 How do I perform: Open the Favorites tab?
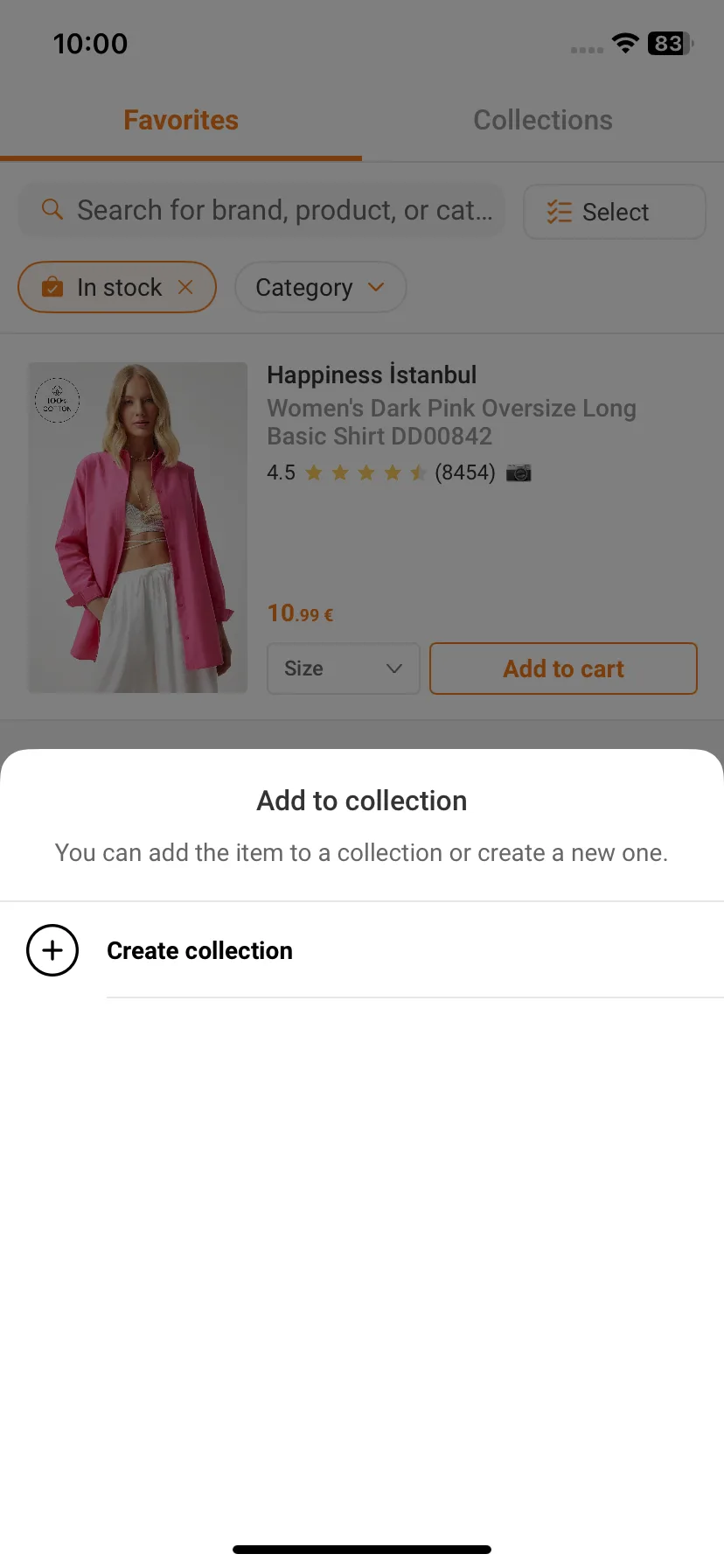tap(181, 120)
